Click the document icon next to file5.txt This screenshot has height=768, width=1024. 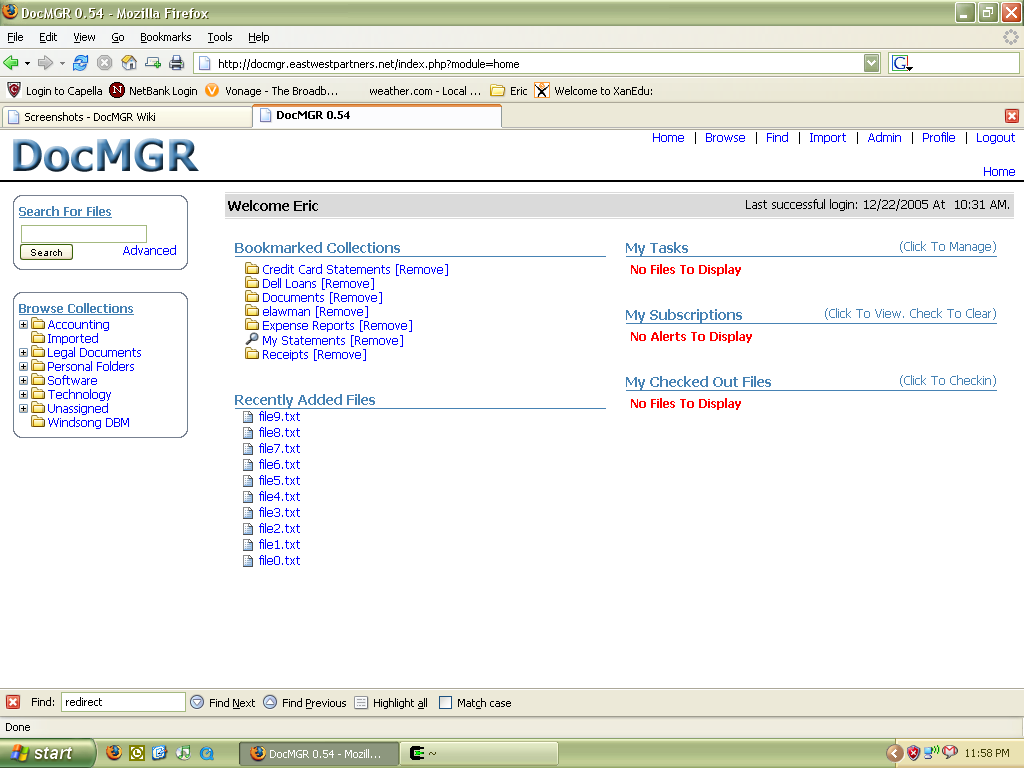point(247,480)
